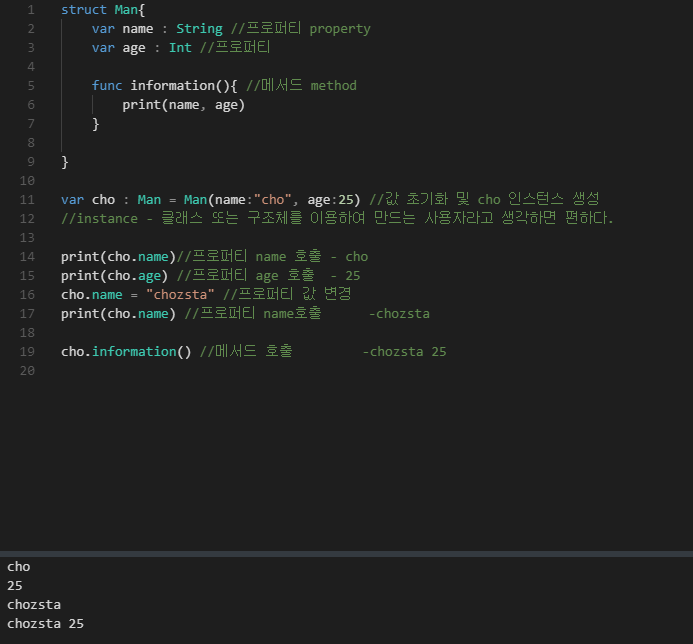Click the '-chozsta 25' comment on line 19
Image resolution: width=693 pixels, height=644 pixels.
404,352
